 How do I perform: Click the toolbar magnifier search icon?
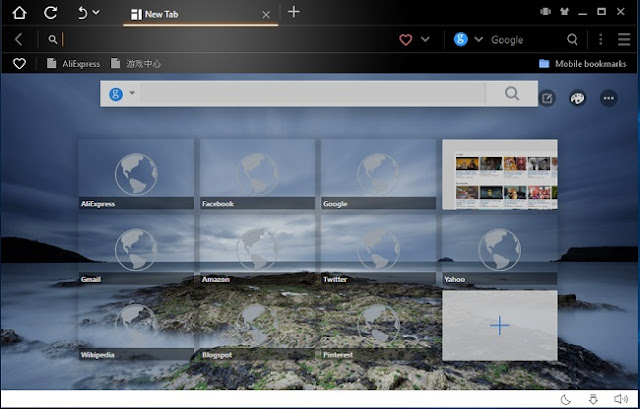pyautogui.click(x=573, y=40)
